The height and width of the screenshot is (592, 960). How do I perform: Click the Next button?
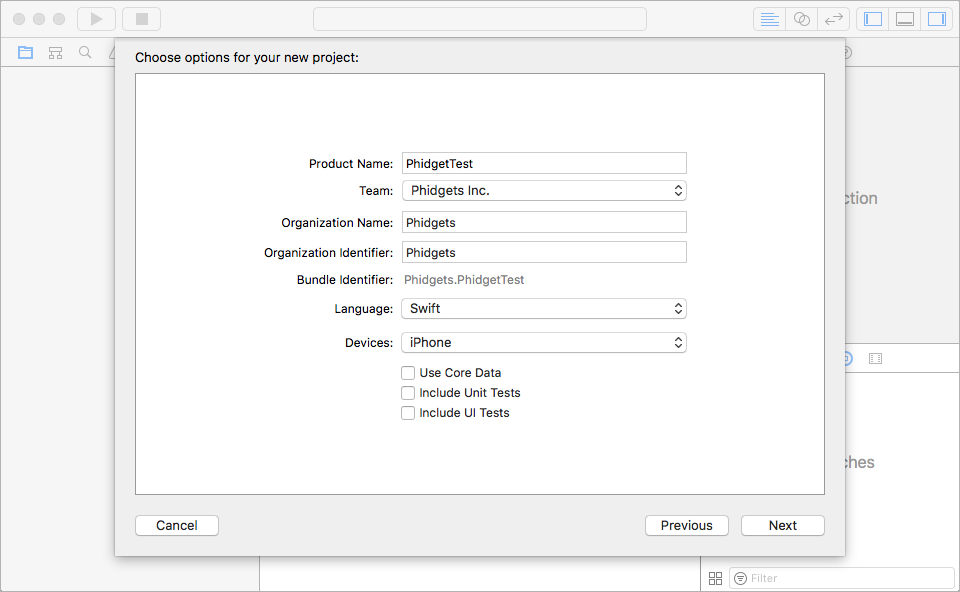point(782,525)
